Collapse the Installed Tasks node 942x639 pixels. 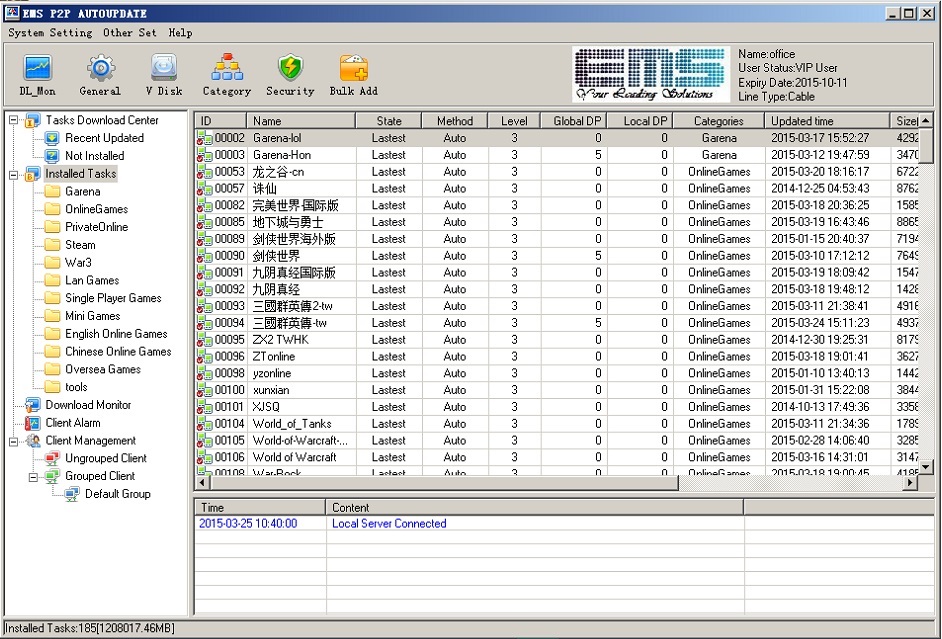coord(13,175)
